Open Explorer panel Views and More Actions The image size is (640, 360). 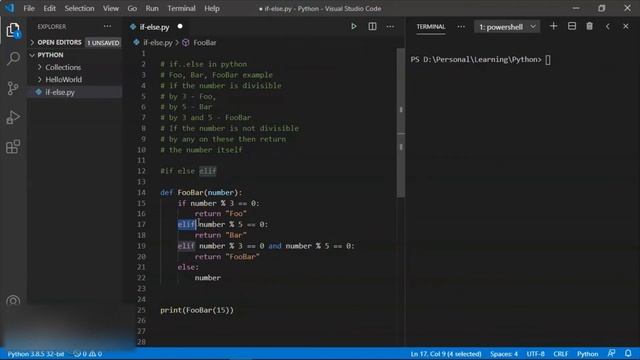pos(107,27)
